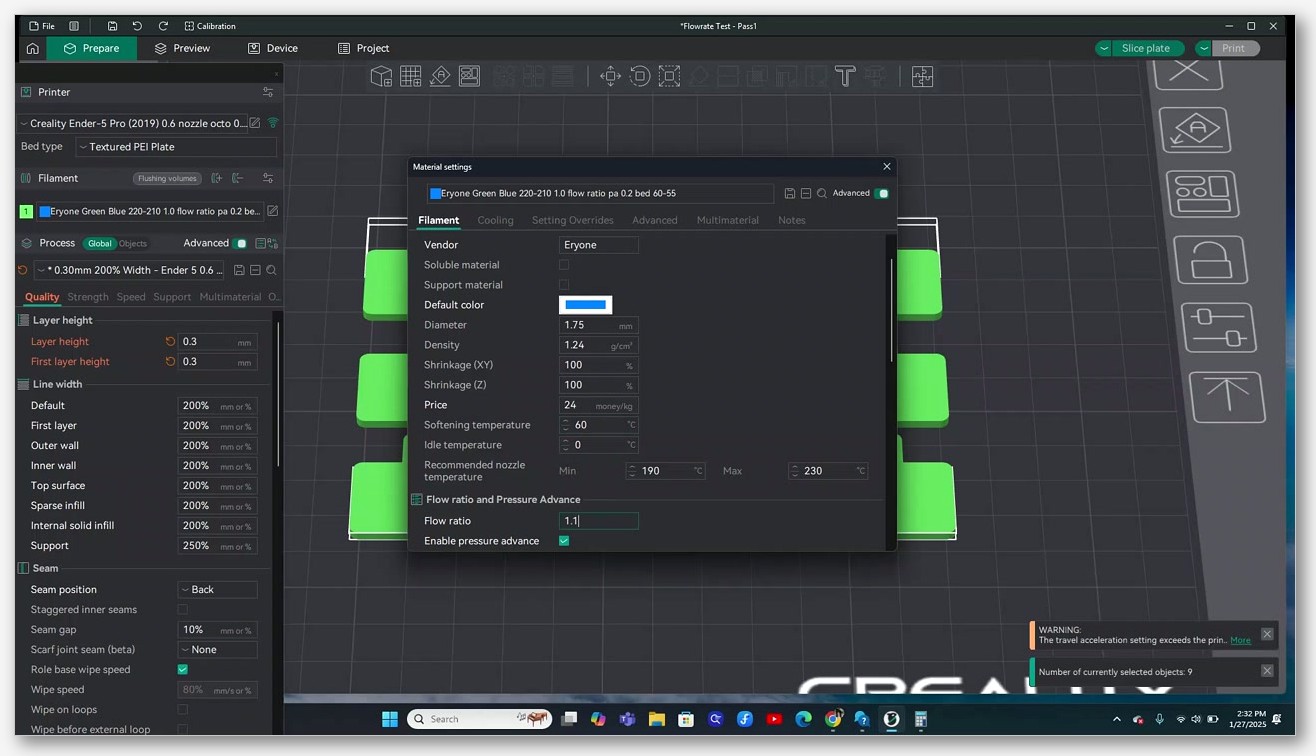Check the Soluble material checkbox

[x=564, y=265]
